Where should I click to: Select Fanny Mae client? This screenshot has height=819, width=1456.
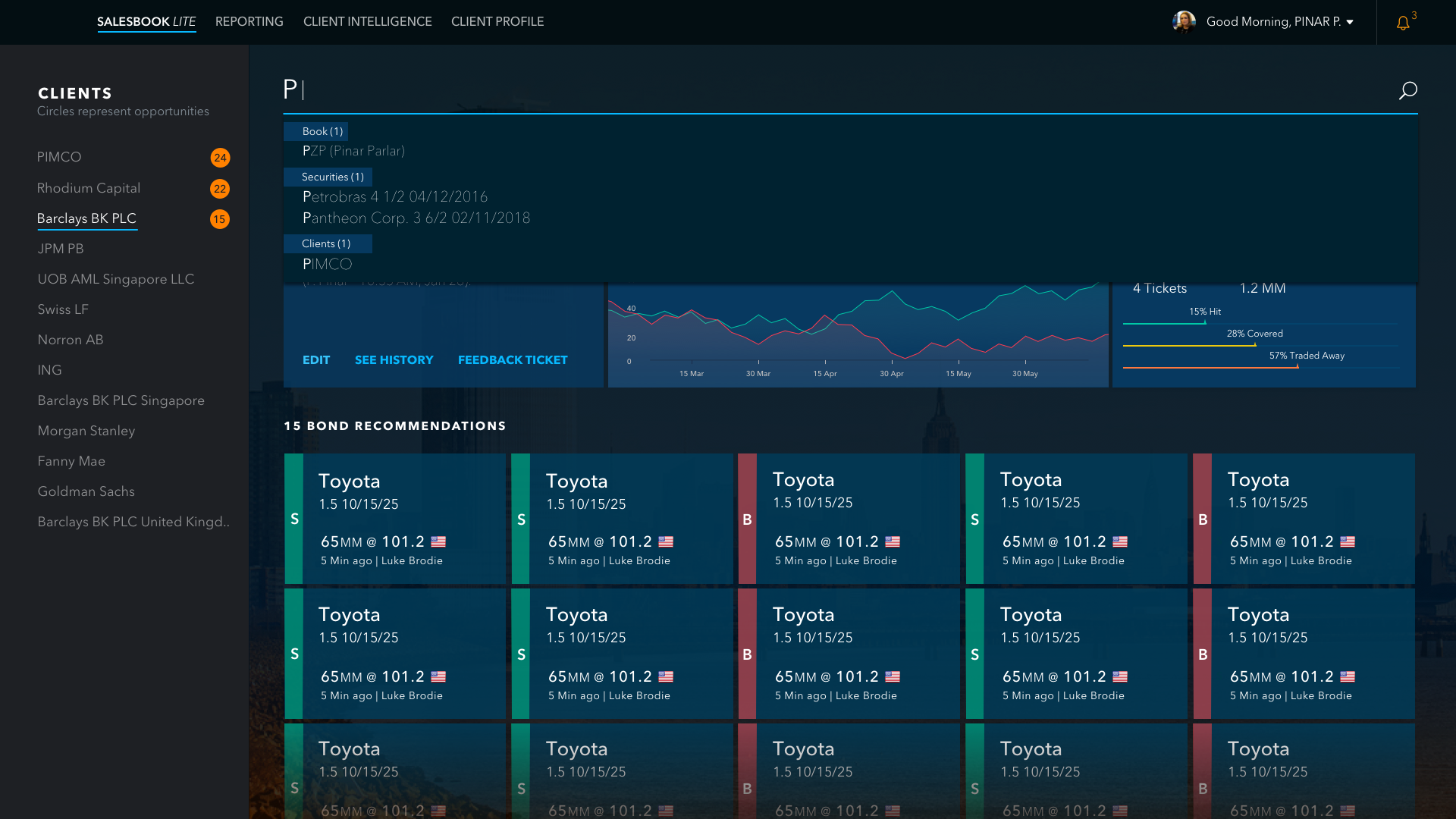click(71, 461)
